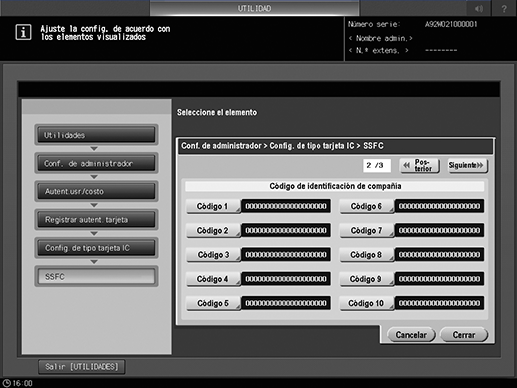Select the SSFC item in the tree
Screen dimensions: 517x388
click(96, 276)
